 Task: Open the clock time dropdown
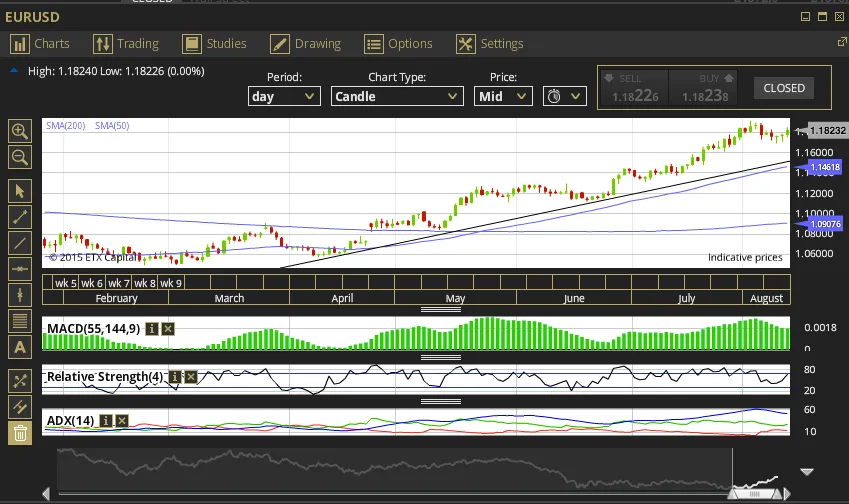[x=565, y=96]
